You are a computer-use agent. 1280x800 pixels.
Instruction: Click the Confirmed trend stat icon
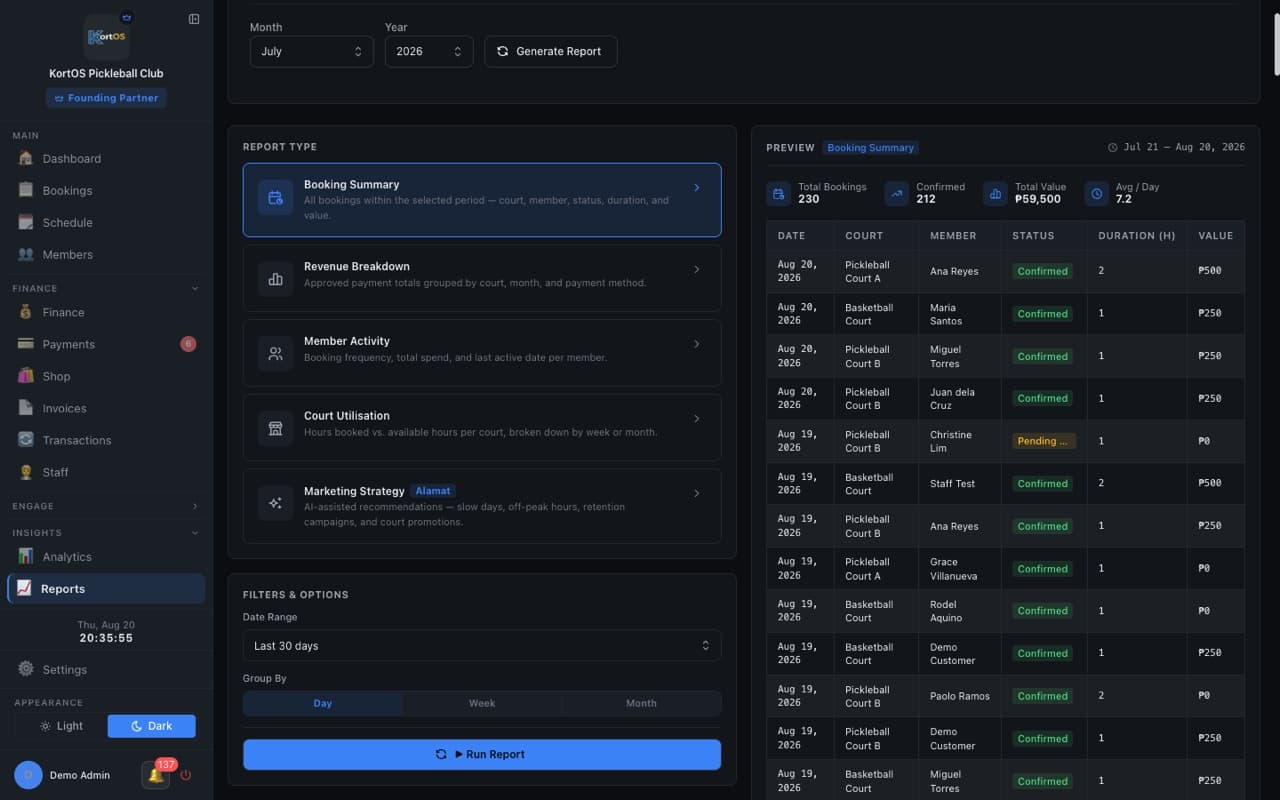point(897,194)
